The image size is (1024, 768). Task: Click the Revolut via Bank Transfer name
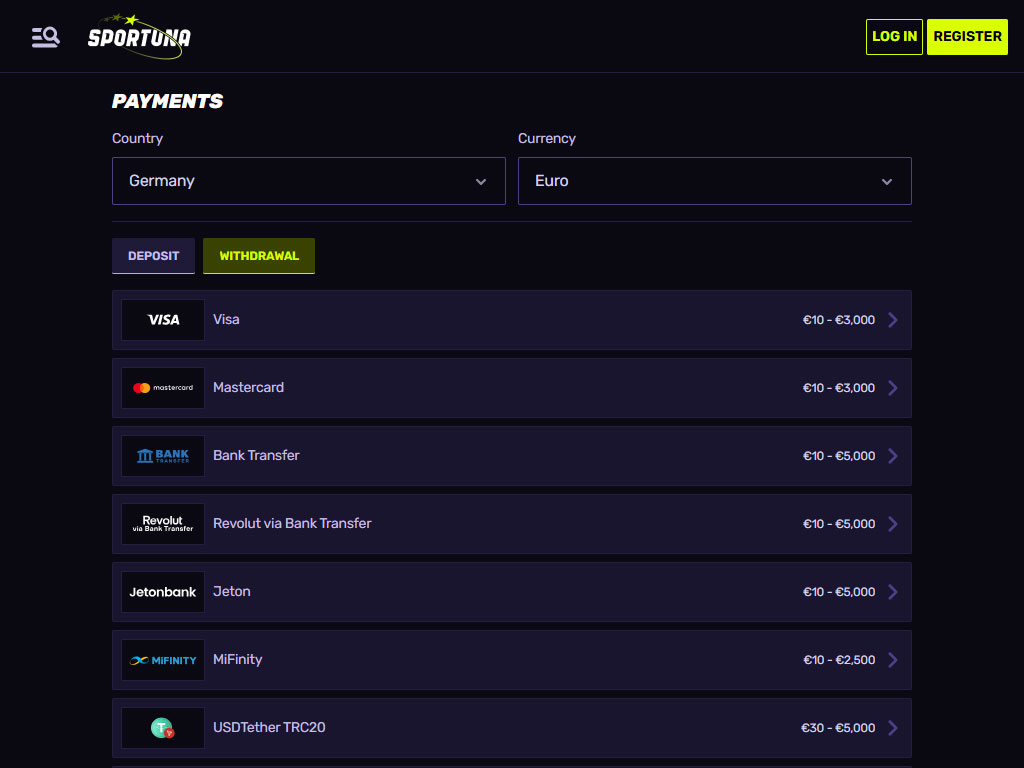click(x=292, y=523)
